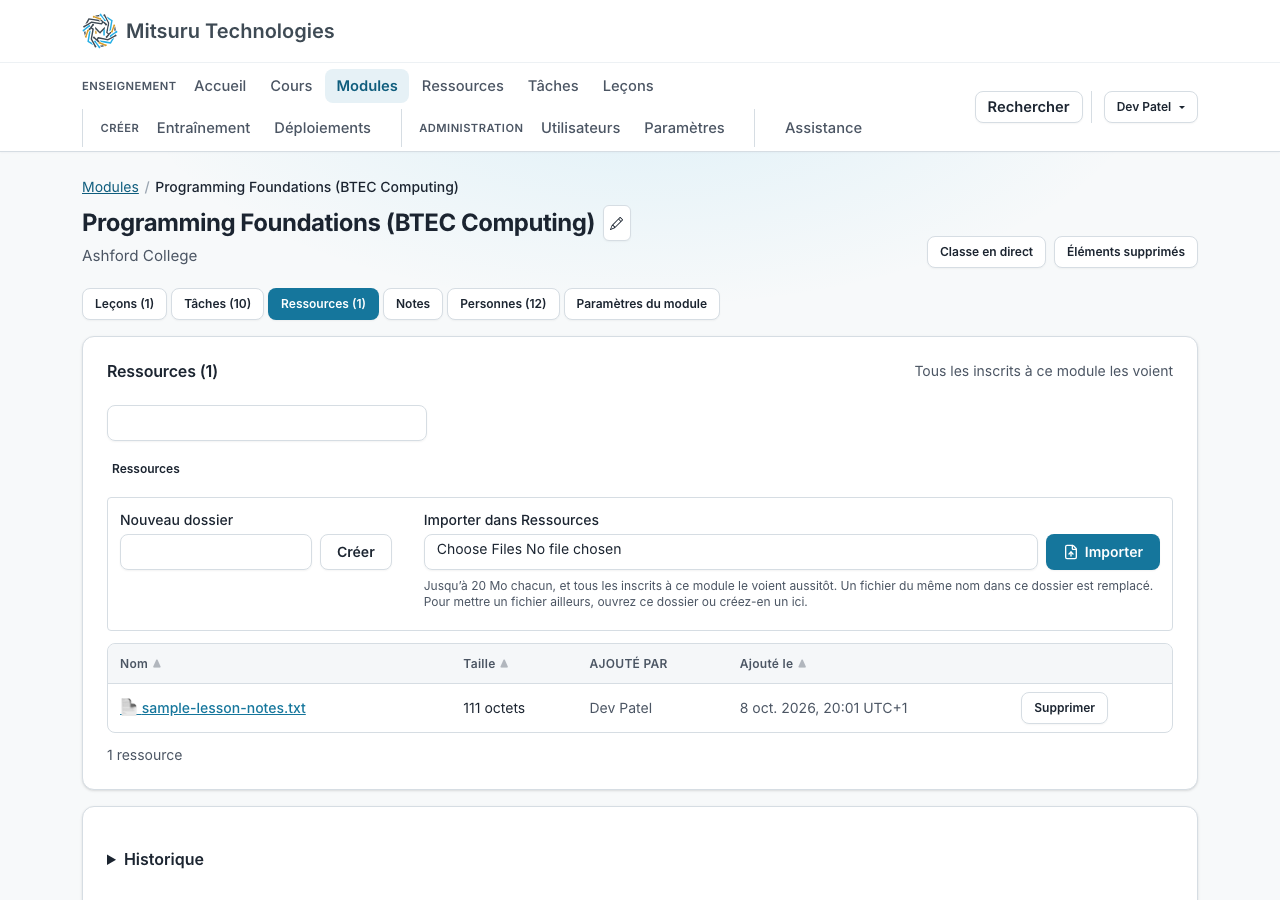
Task: Open the sample-lesson-notes.txt file link
Action: pos(223,708)
